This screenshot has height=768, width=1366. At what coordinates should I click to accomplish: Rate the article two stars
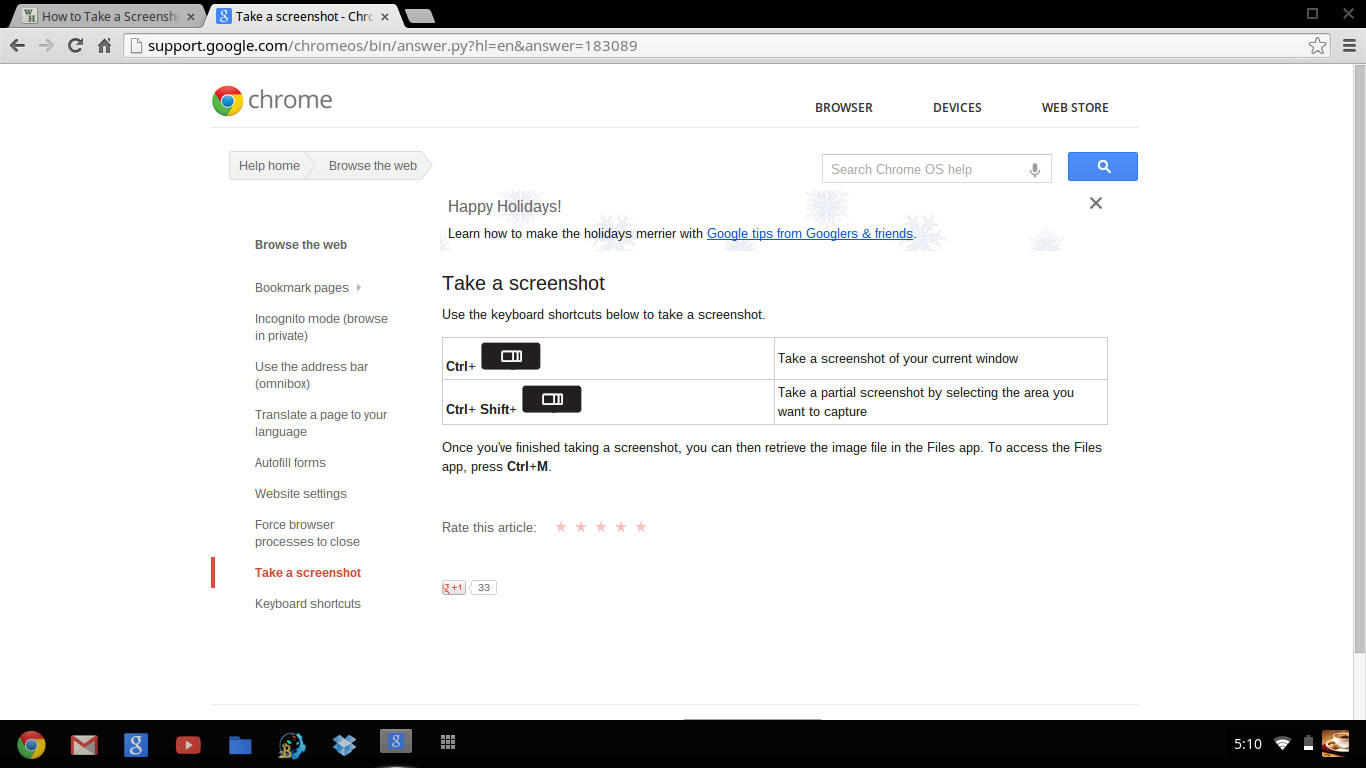pos(581,527)
